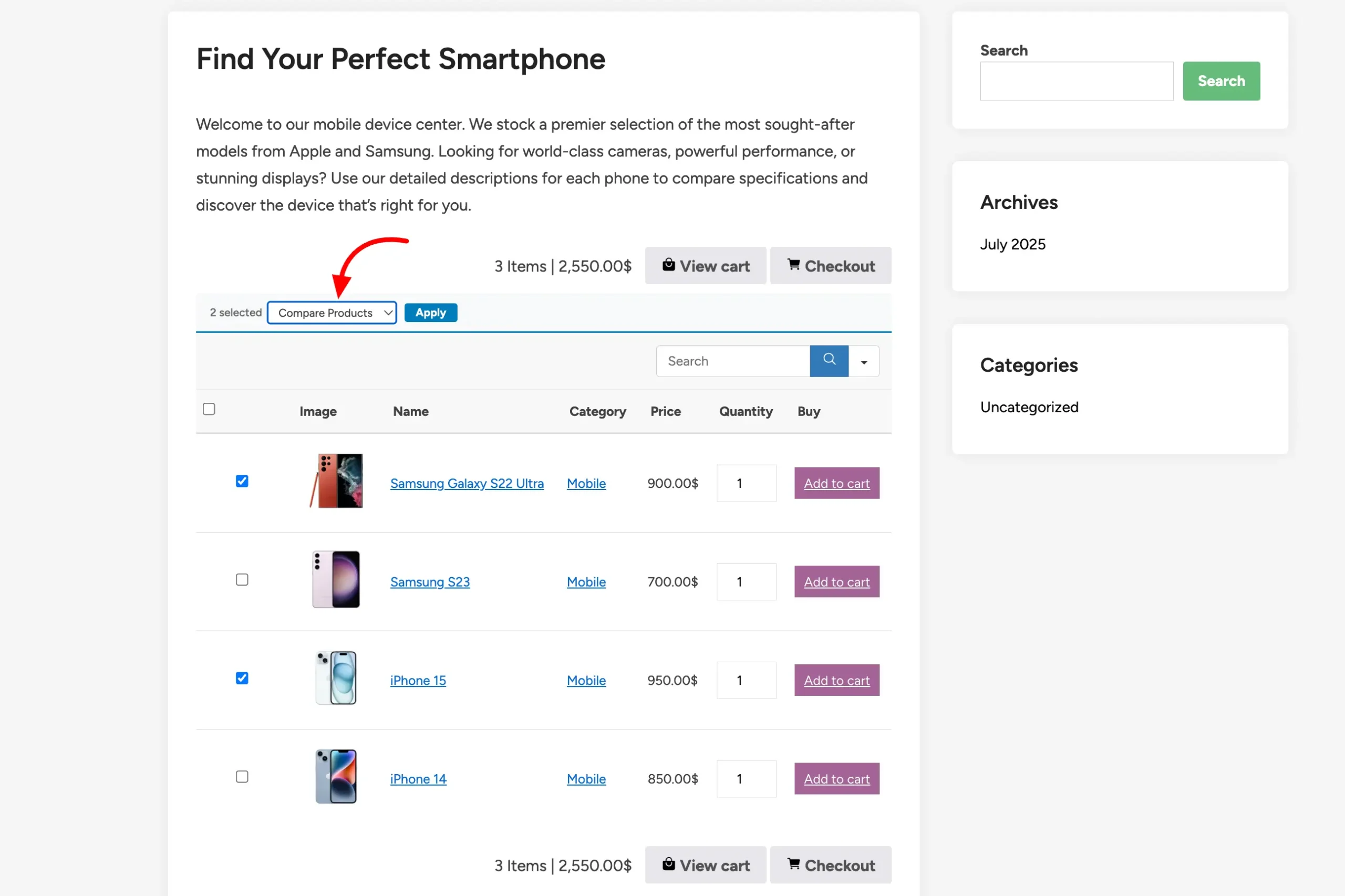Open the iPhone 15 product thumbnail

(336, 678)
